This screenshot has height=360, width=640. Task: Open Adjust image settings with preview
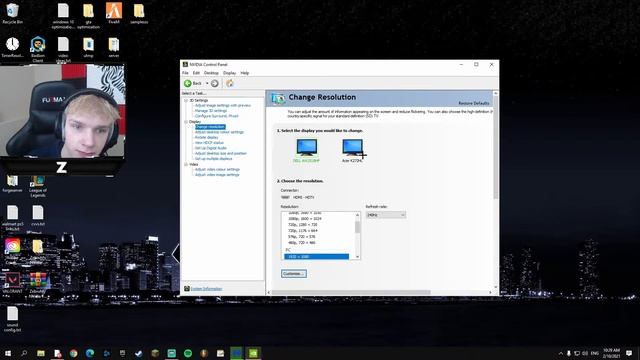point(223,105)
